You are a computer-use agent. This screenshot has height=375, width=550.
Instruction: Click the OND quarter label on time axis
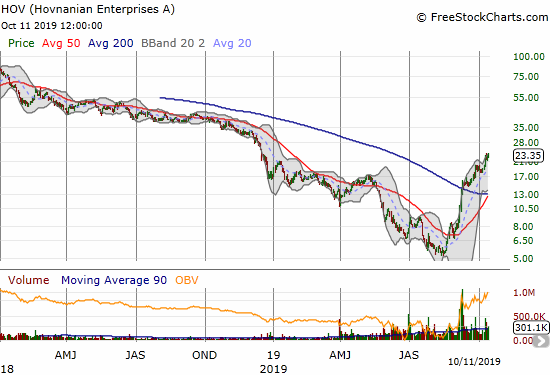(204, 355)
